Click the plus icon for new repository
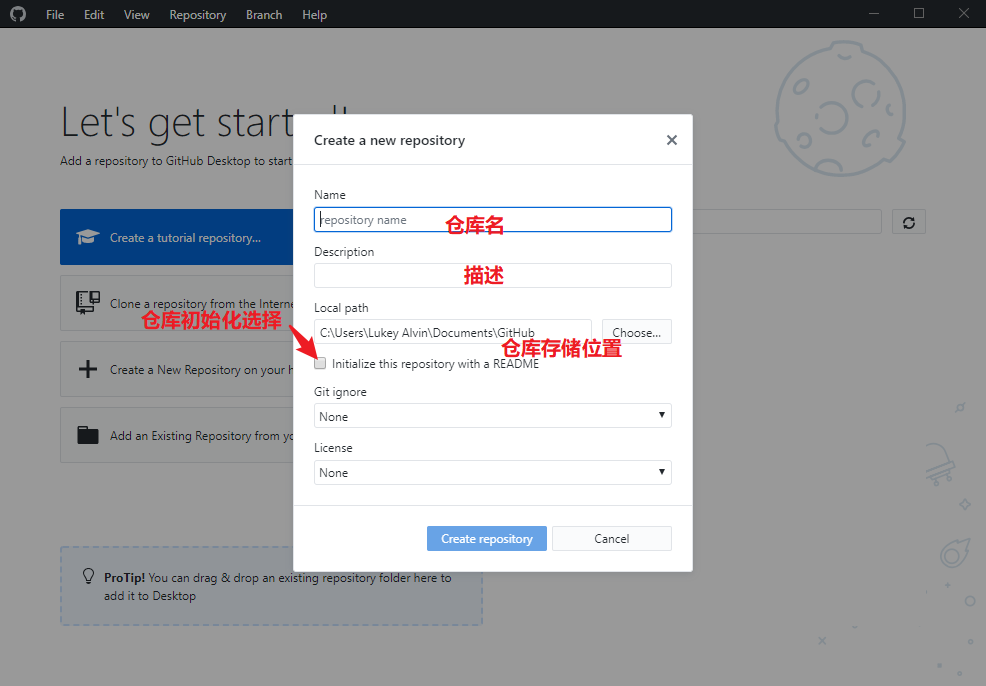The width and height of the screenshot is (986, 686). (88, 369)
